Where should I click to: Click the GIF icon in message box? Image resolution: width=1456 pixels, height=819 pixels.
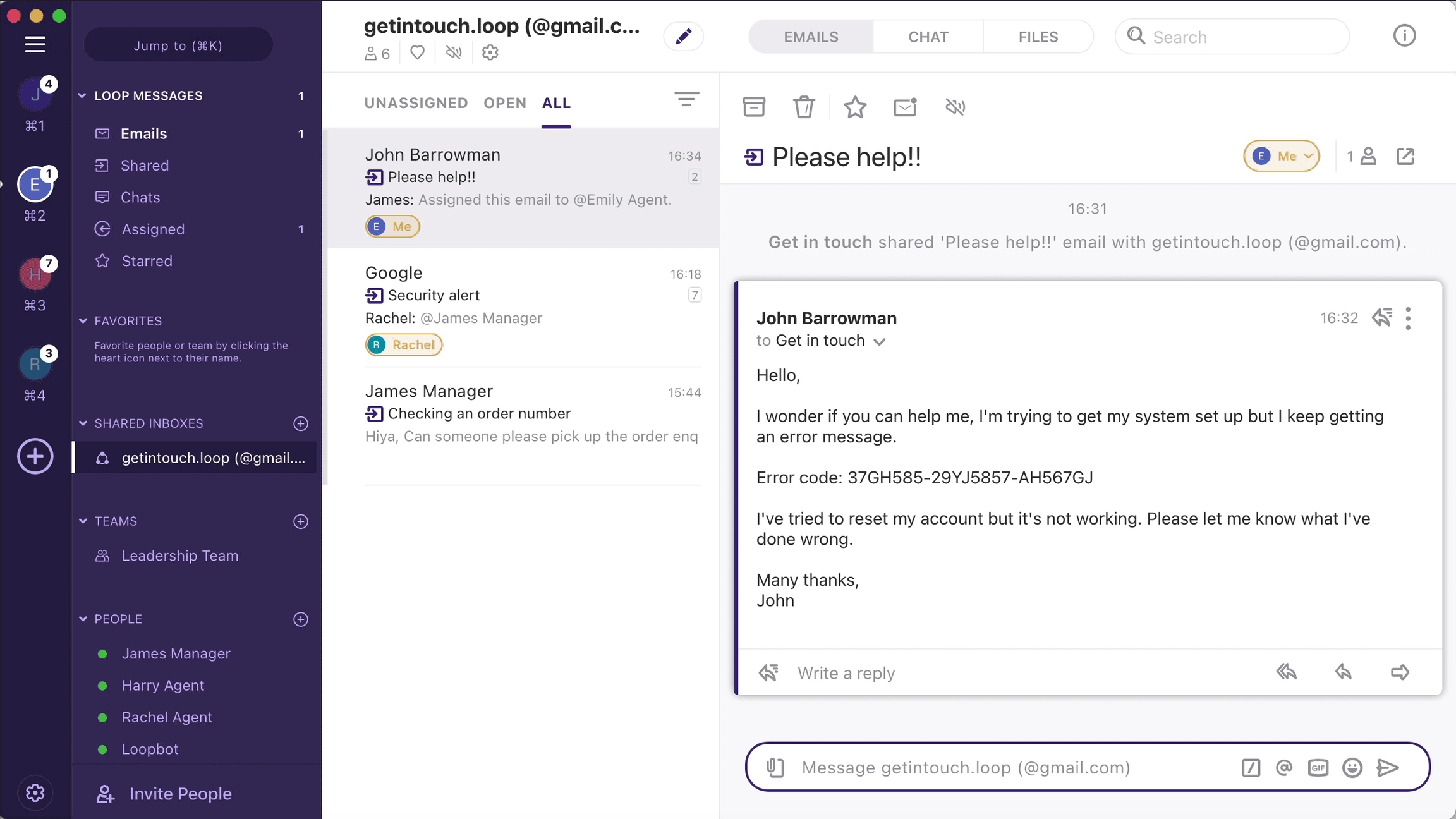[x=1318, y=768]
